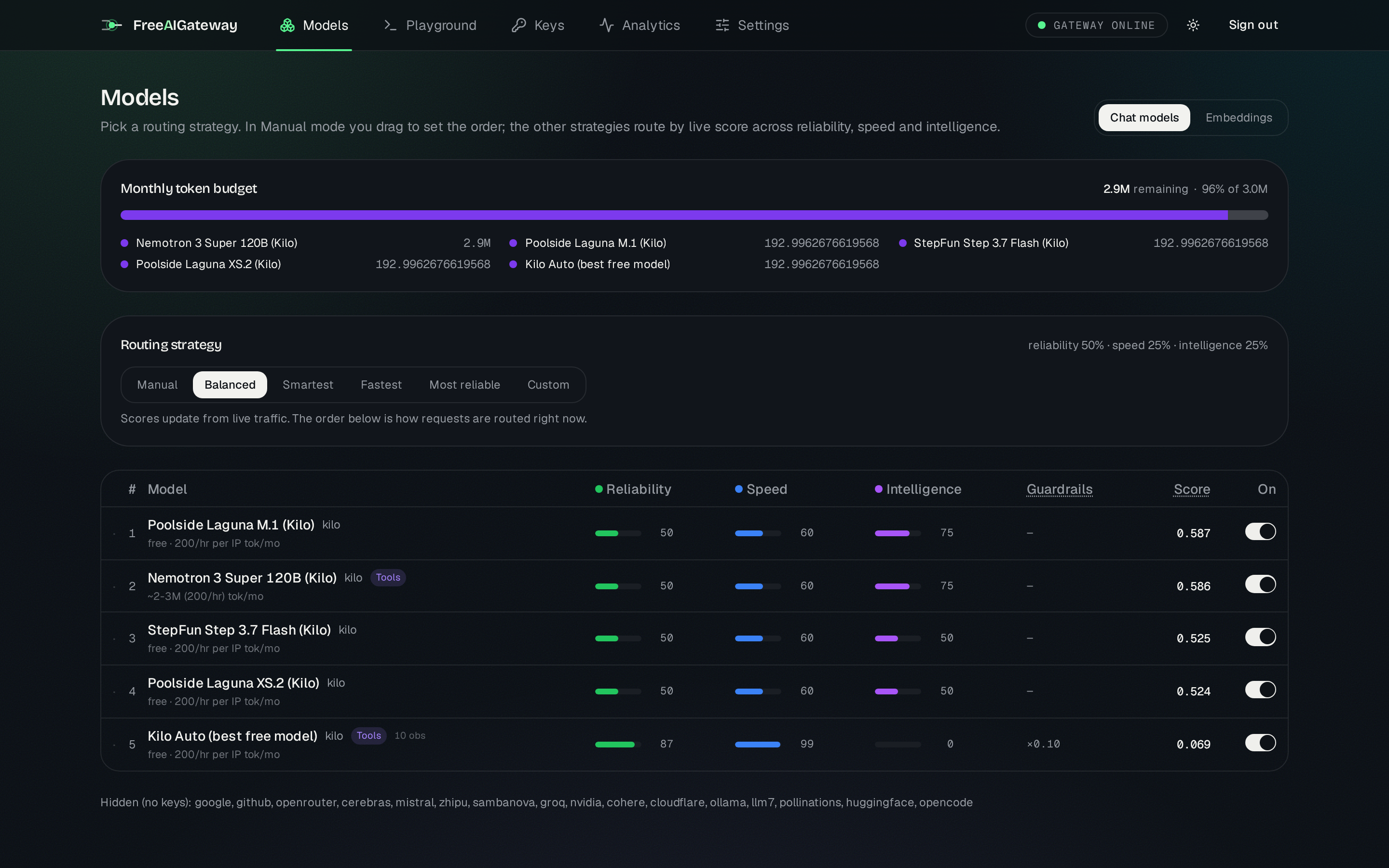Toggle light theme with the sun icon
This screenshot has height=868, width=1389.
click(x=1193, y=25)
